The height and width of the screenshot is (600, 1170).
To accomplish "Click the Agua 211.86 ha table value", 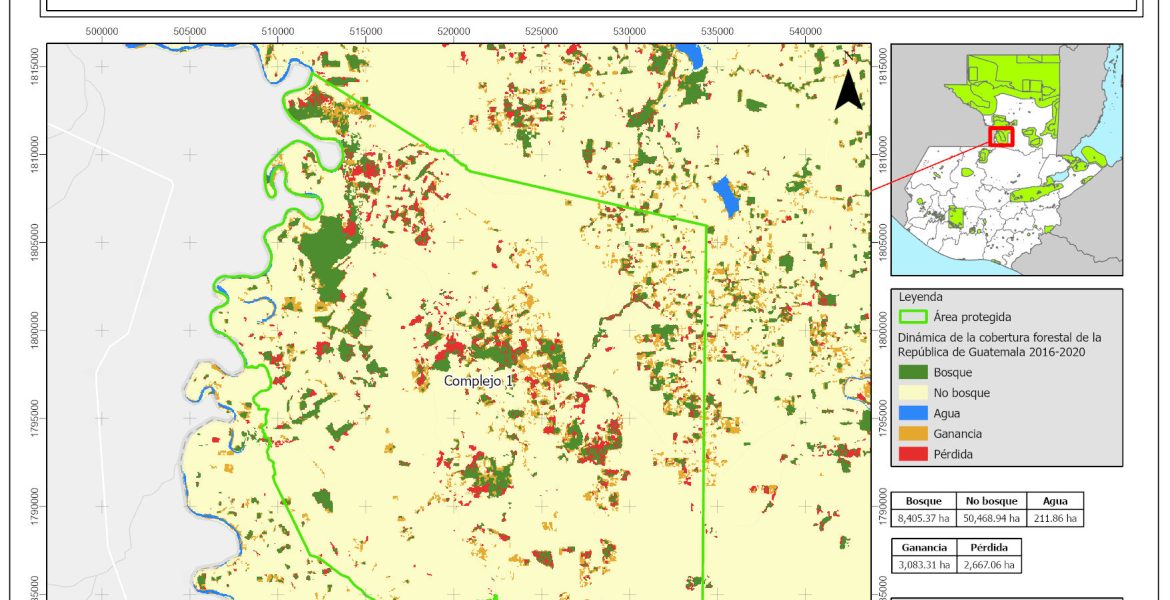I will pos(1055,518).
